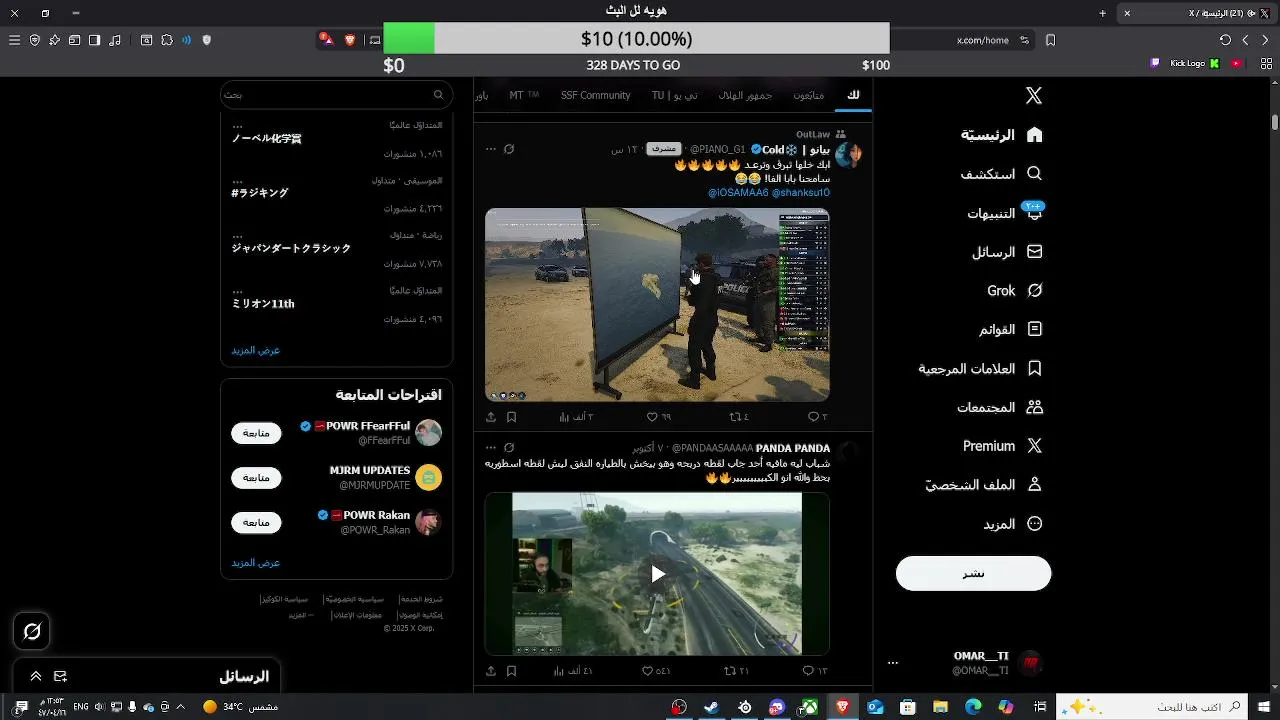1280x720 pixels.
Task: Show more follow suggestions عرض المزيد
Action: coord(256,562)
